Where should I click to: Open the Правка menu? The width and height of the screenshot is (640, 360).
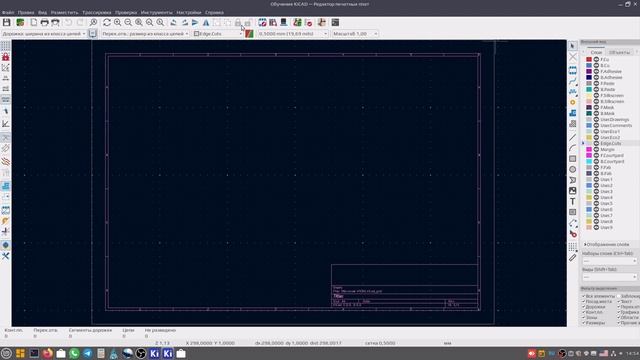click(26, 13)
